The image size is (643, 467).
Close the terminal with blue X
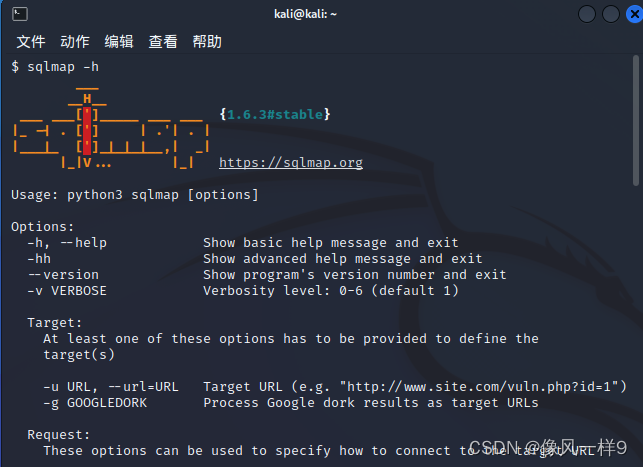(x=634, y=14)
